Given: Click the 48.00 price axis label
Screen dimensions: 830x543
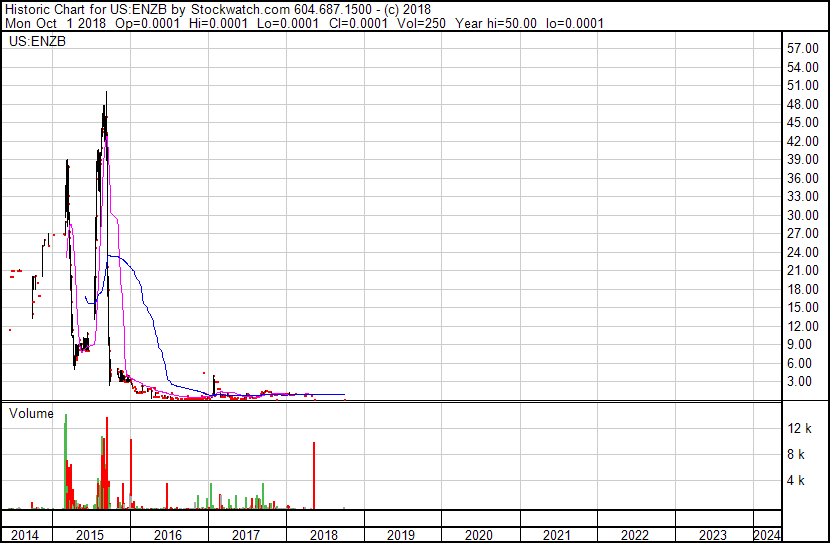Looking at the screenshot, I should 803,104.
